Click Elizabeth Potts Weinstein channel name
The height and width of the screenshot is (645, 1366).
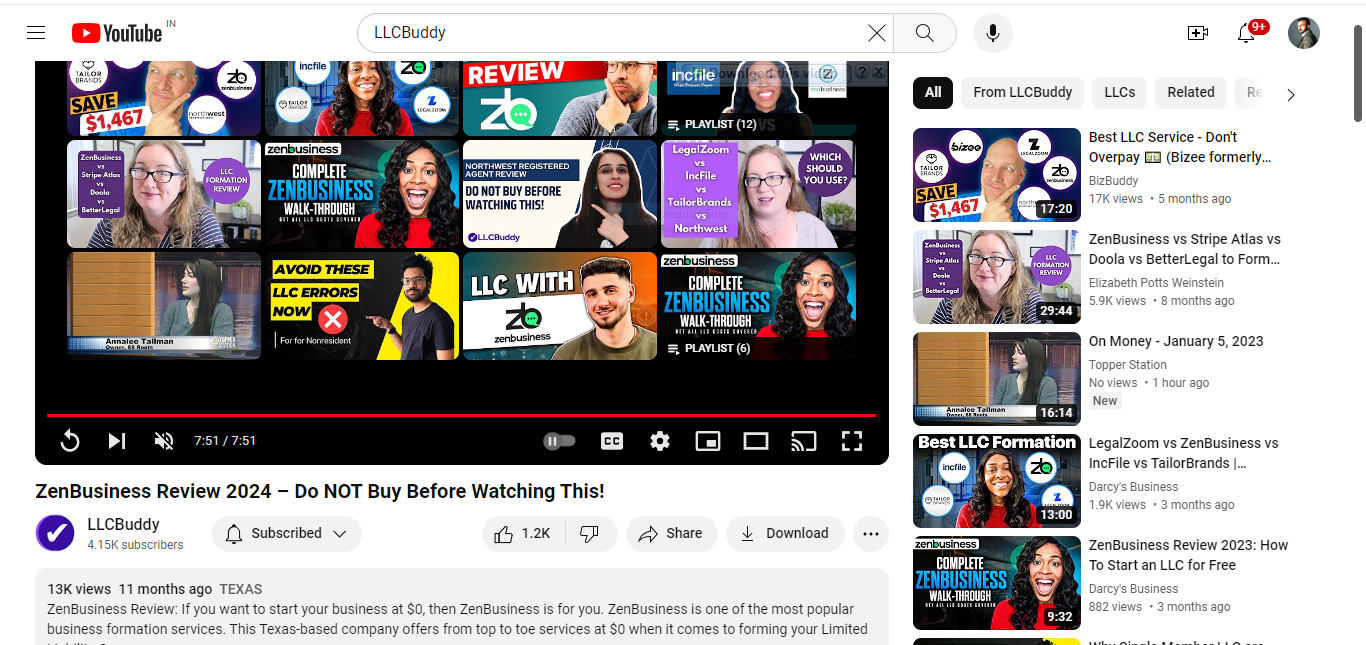point(1156,283)
